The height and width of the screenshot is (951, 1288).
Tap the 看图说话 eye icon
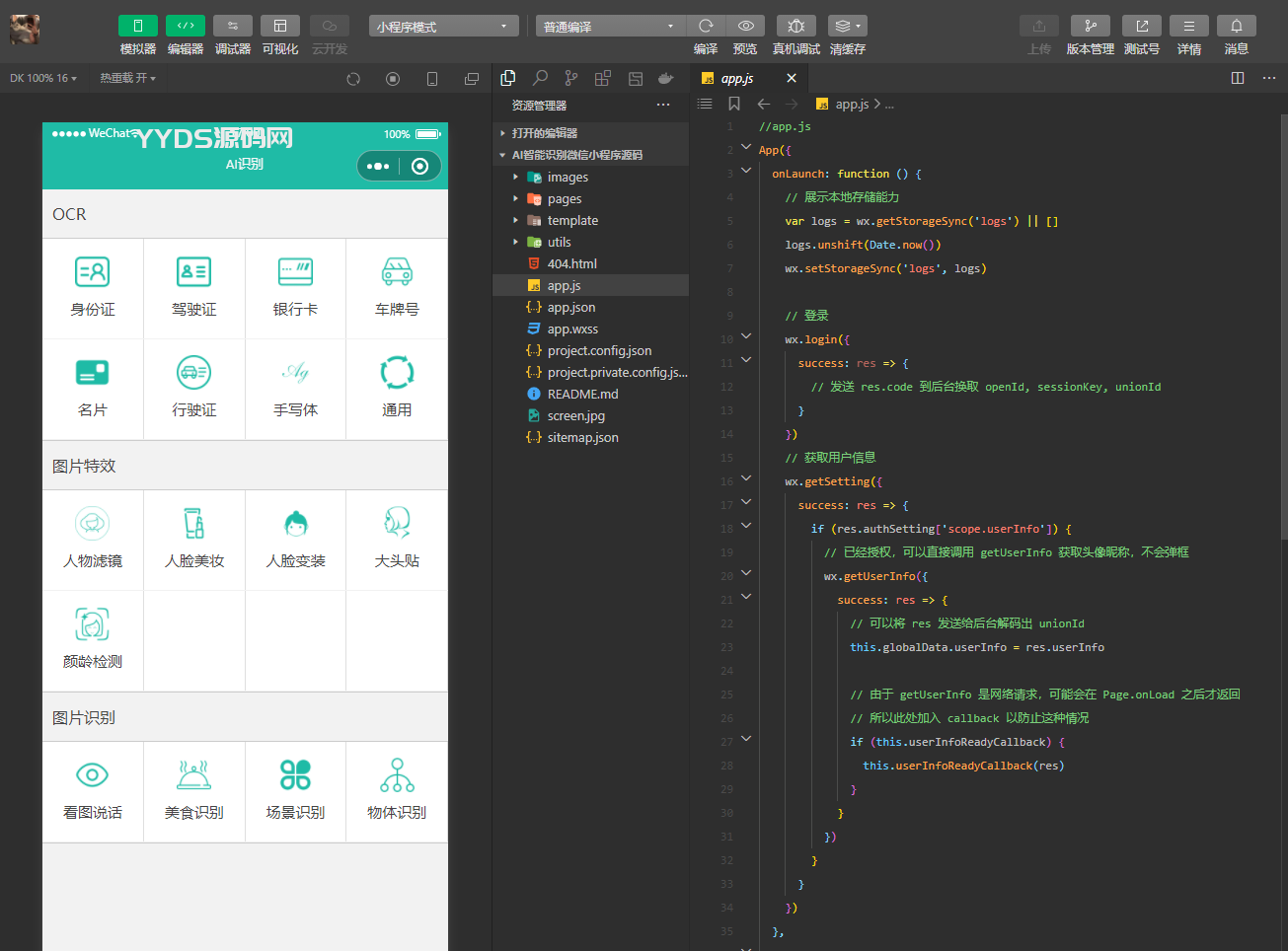tap(93, 775)
